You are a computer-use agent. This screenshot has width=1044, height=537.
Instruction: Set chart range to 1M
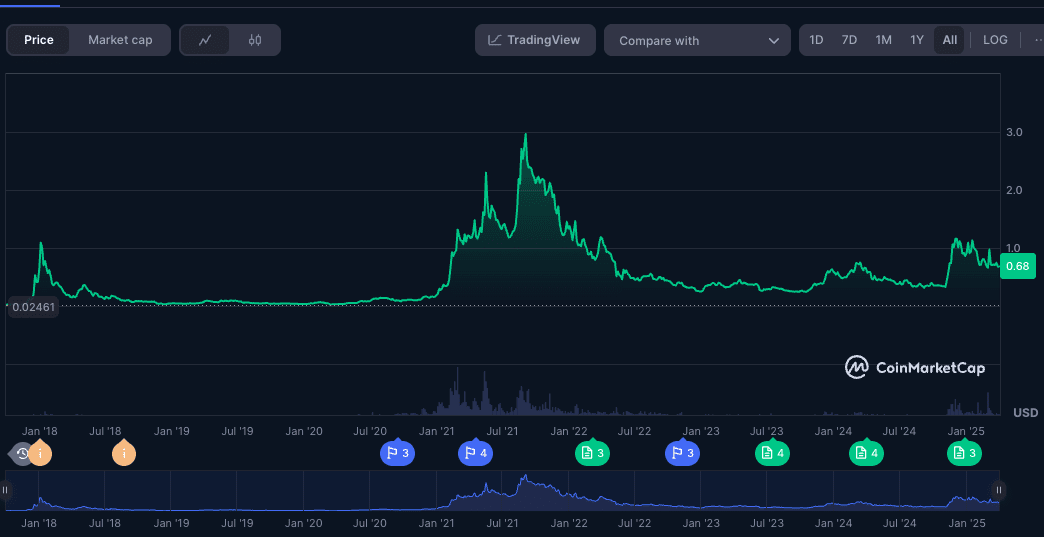(884, 40)
